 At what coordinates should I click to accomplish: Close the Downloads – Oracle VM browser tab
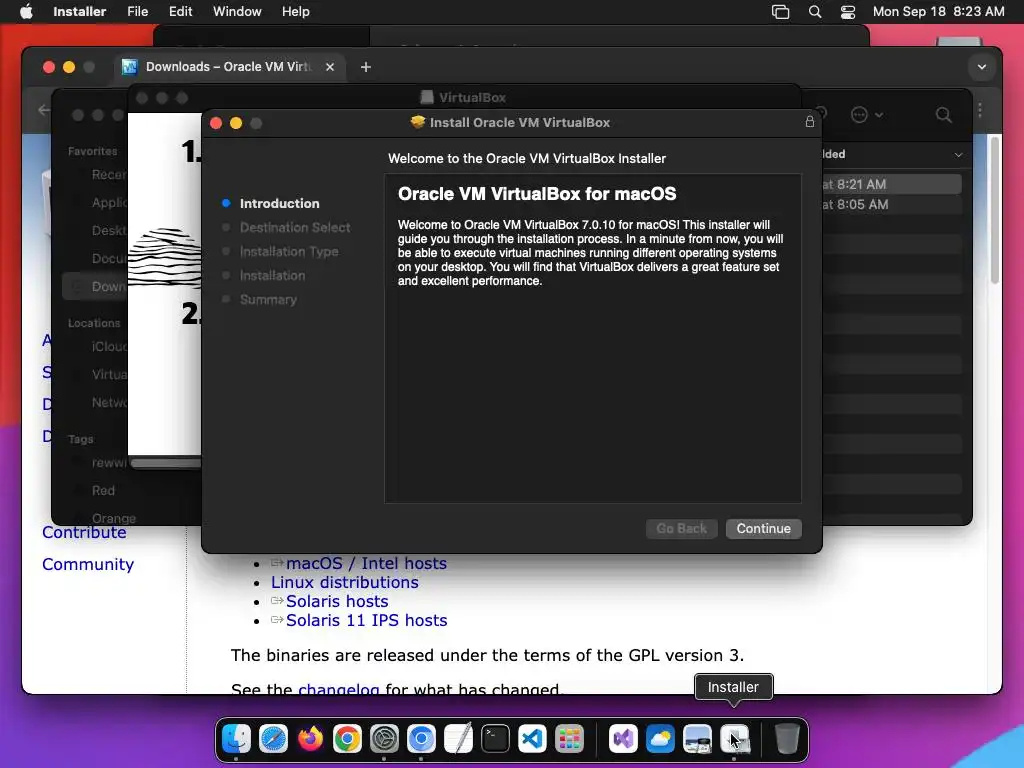coord(330,67)
